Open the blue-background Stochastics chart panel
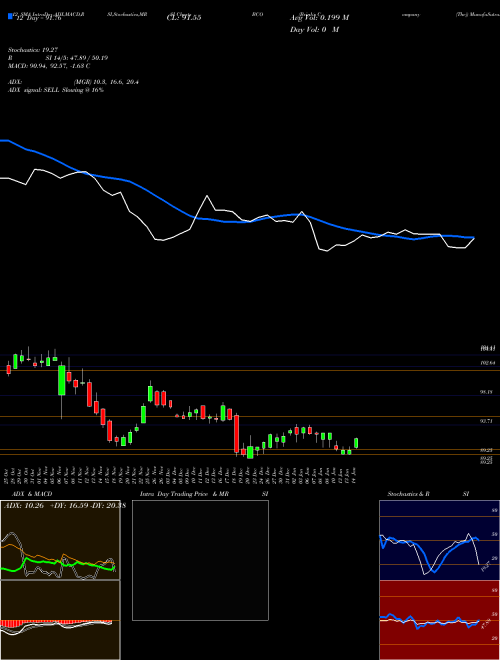The width and height of the screenshot is (500, 660). pyautogui.click(x=439, y=540)
